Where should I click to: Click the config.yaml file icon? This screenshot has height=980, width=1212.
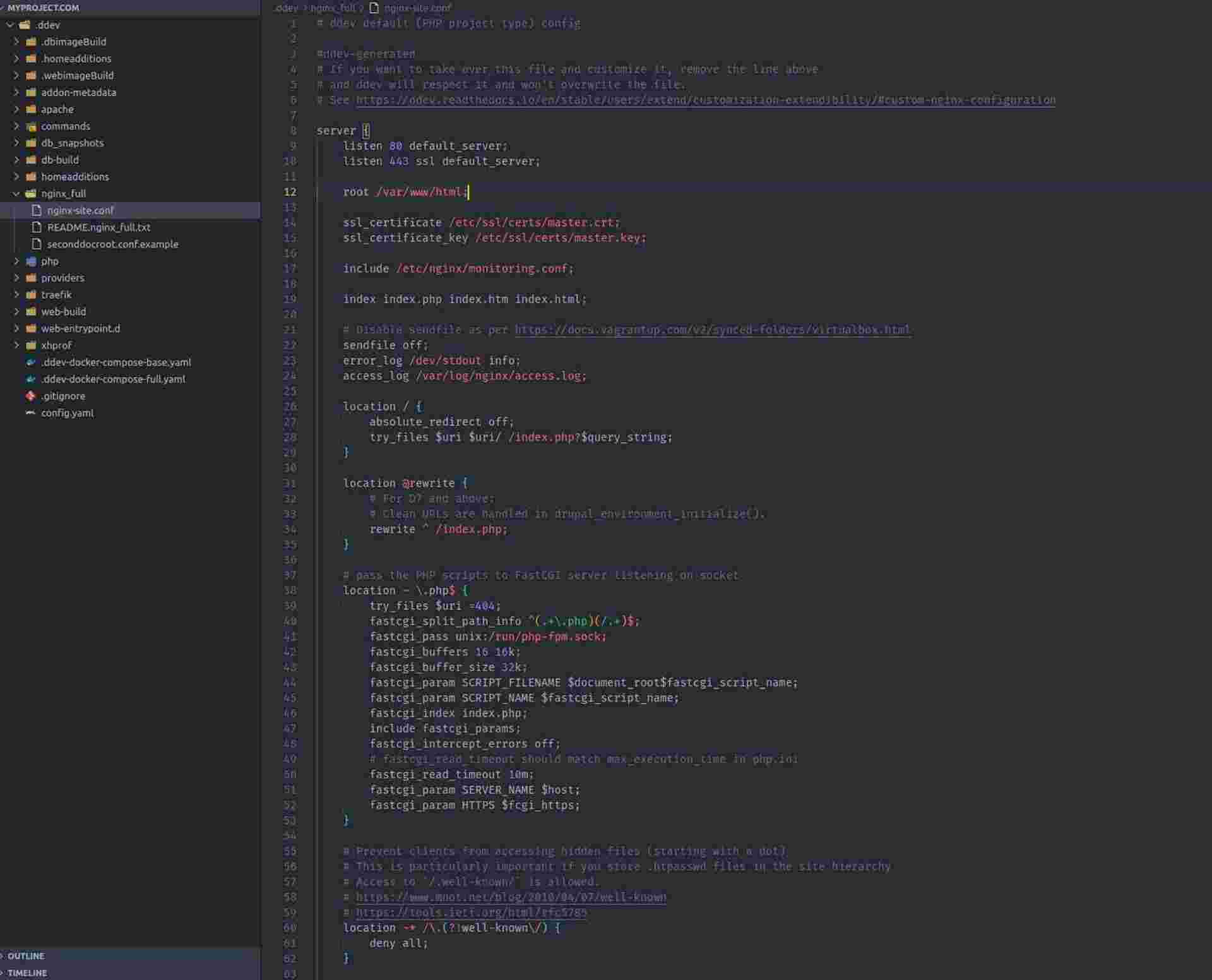(x=30, y=413)
